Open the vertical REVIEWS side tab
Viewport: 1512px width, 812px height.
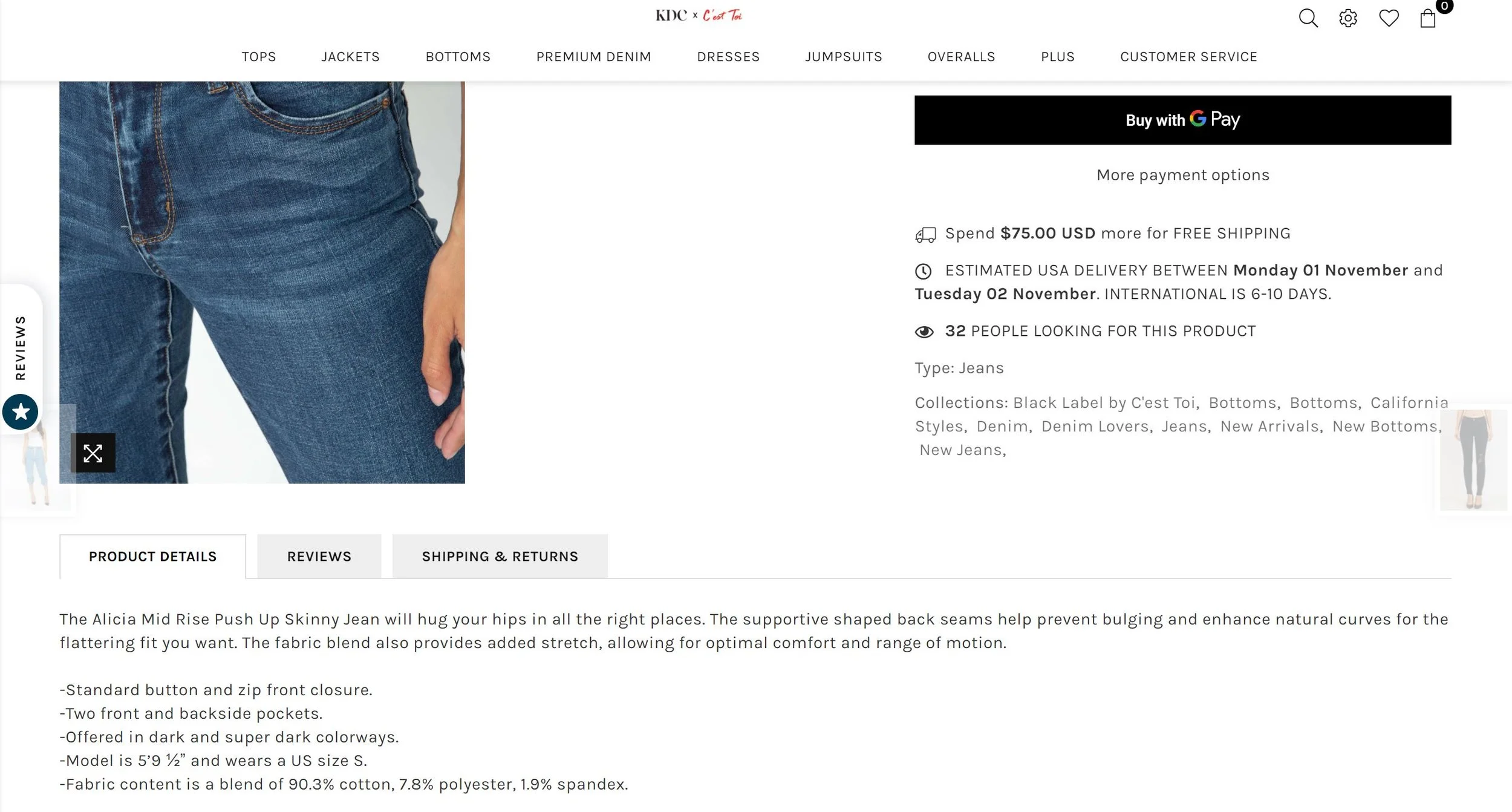[21, 348]
